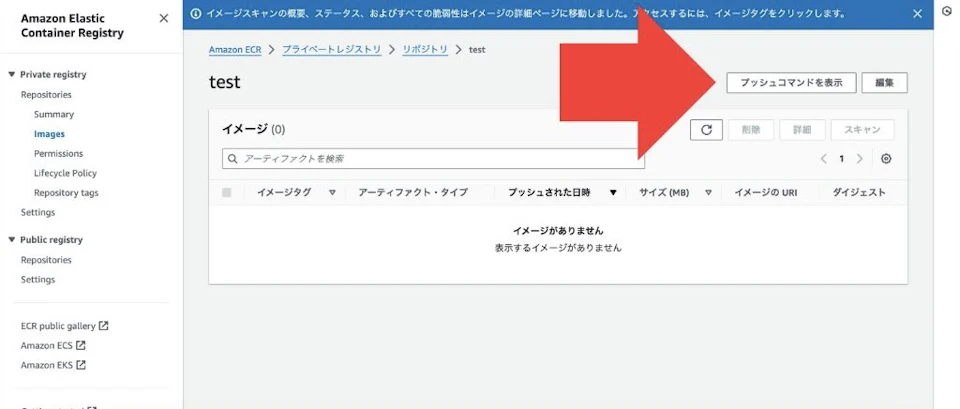Screen dimensions: 960x409
Task: Click the ダイジェスト column header
Action: 859,192
